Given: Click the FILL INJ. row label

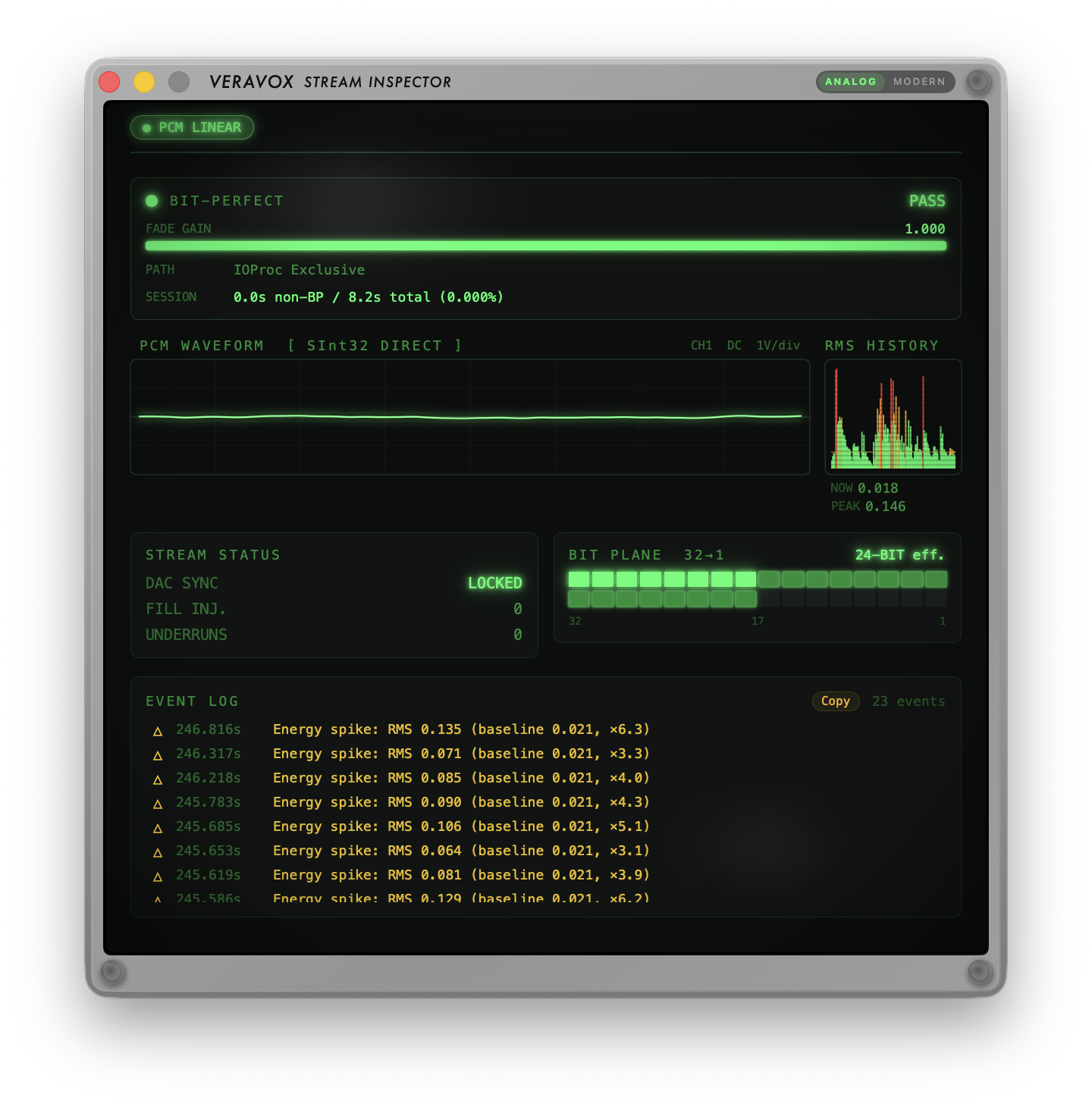Looking at the screenshot, I should (x=186, y=609).
